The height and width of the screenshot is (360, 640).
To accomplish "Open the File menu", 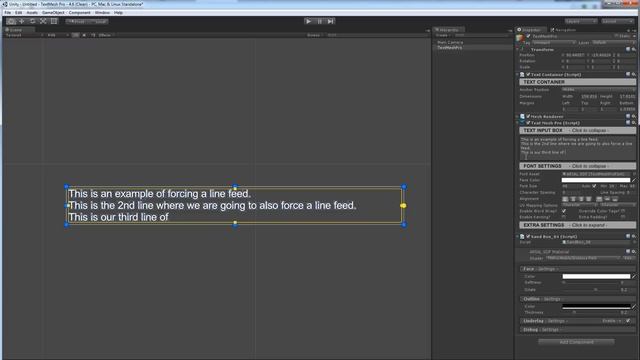I will pos(7,13).
